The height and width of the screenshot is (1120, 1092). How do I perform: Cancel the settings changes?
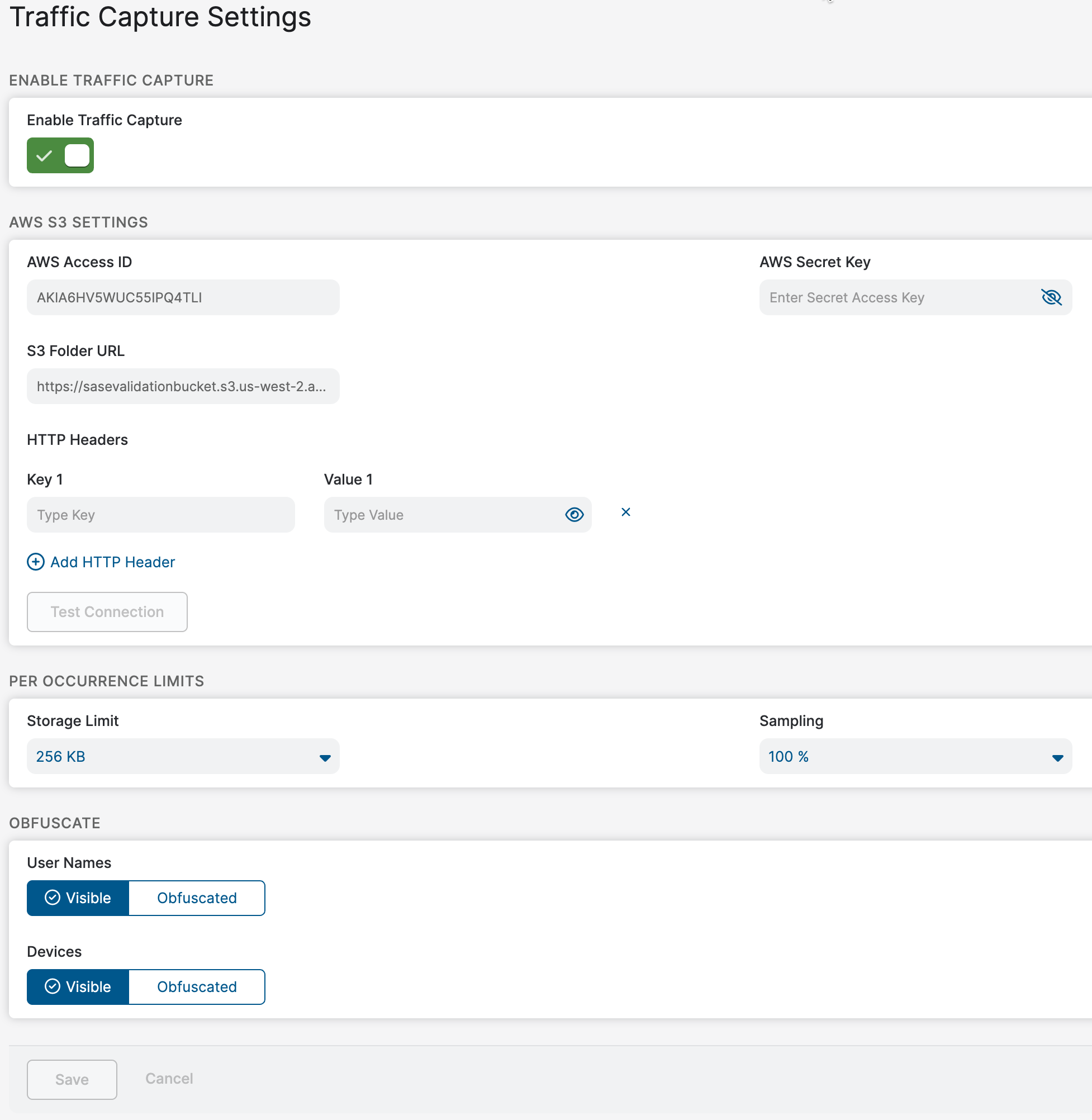coord(169,1078)
